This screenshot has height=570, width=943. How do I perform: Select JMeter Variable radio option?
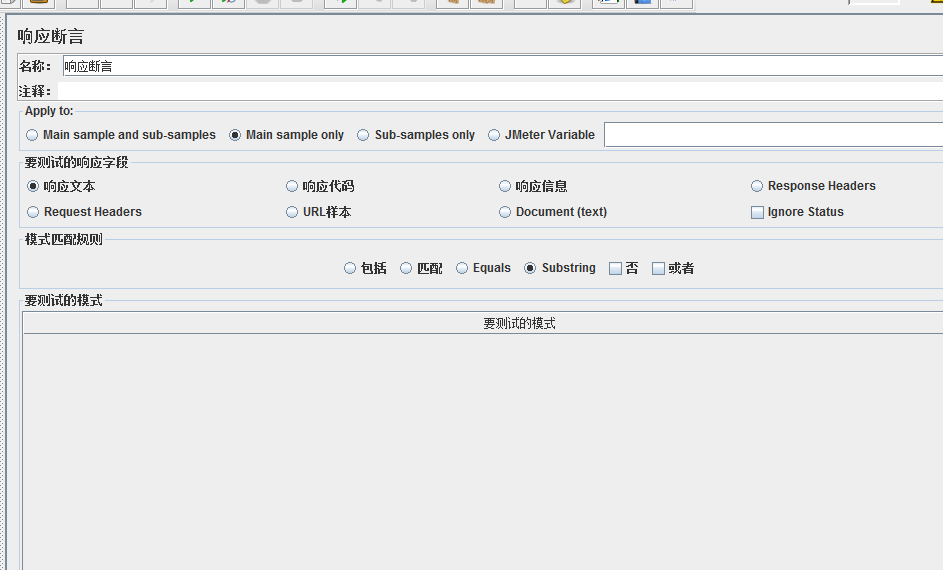coord(494,135)
